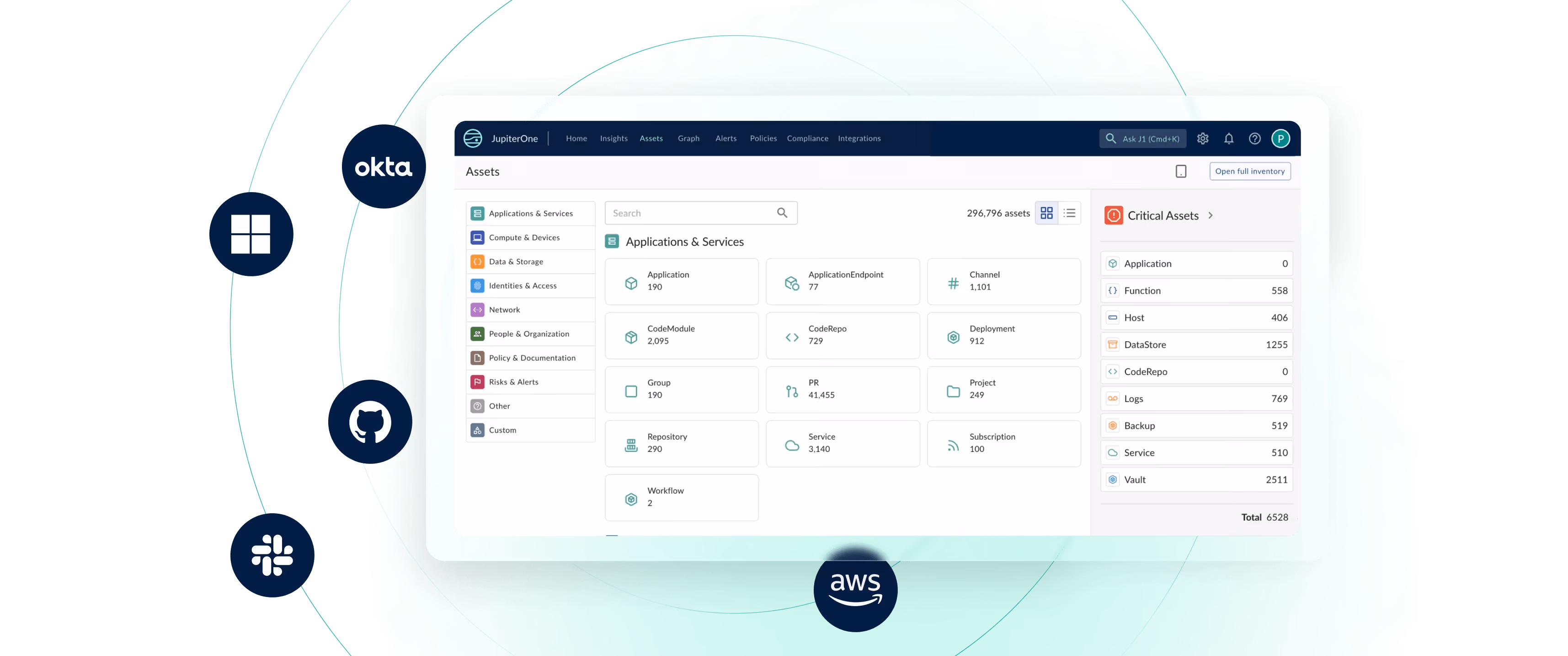This screenshot has height=656, width=1568.
Task: Click the Policy & Documentation sidebar icon
Action: (x=477, y=358)
